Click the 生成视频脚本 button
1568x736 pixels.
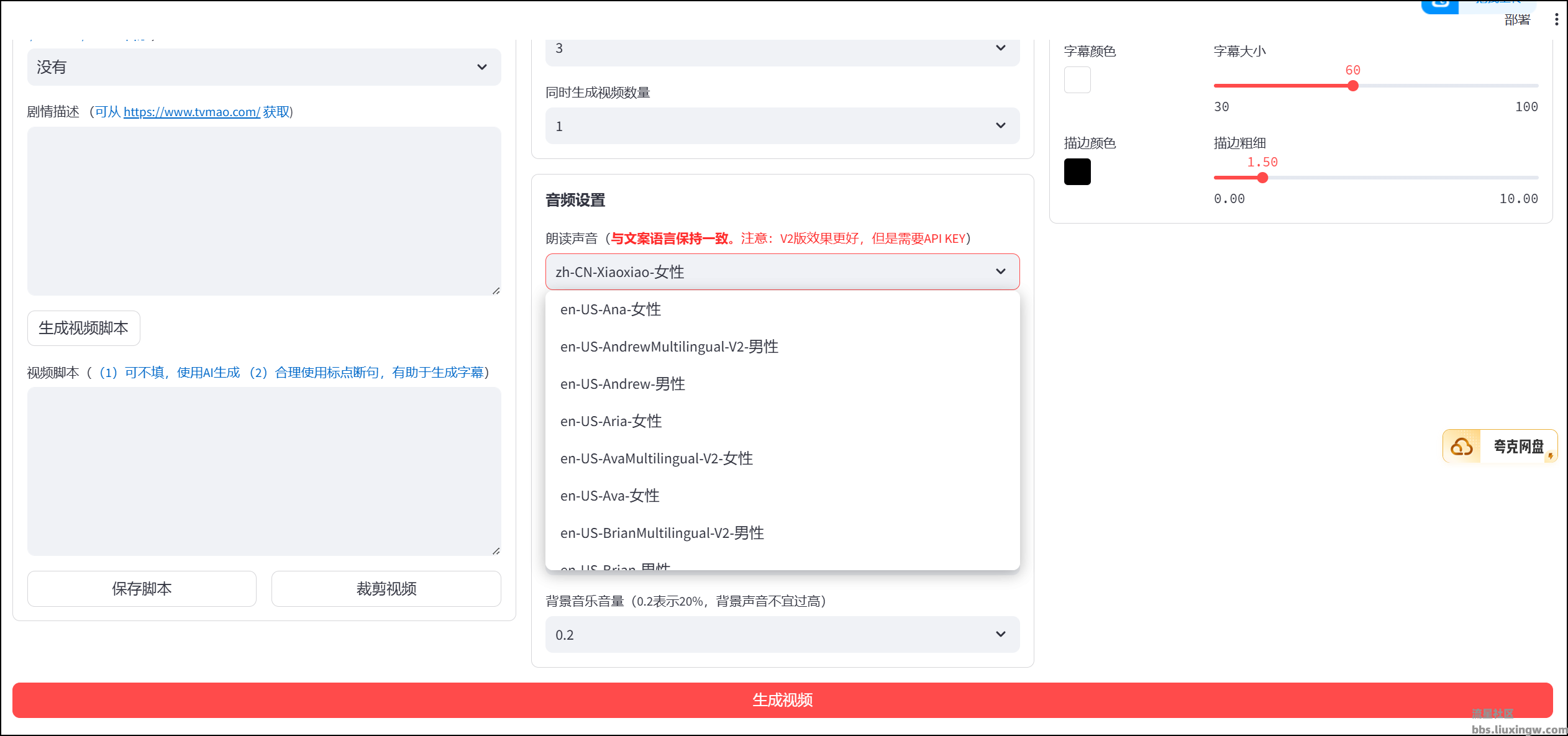tap(84, 328)
